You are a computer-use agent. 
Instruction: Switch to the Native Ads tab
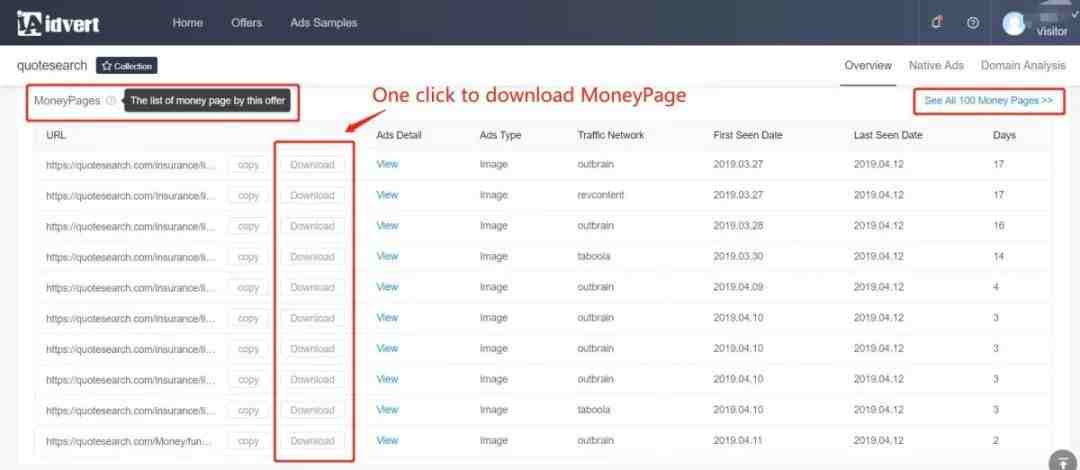tap(936, 65)
